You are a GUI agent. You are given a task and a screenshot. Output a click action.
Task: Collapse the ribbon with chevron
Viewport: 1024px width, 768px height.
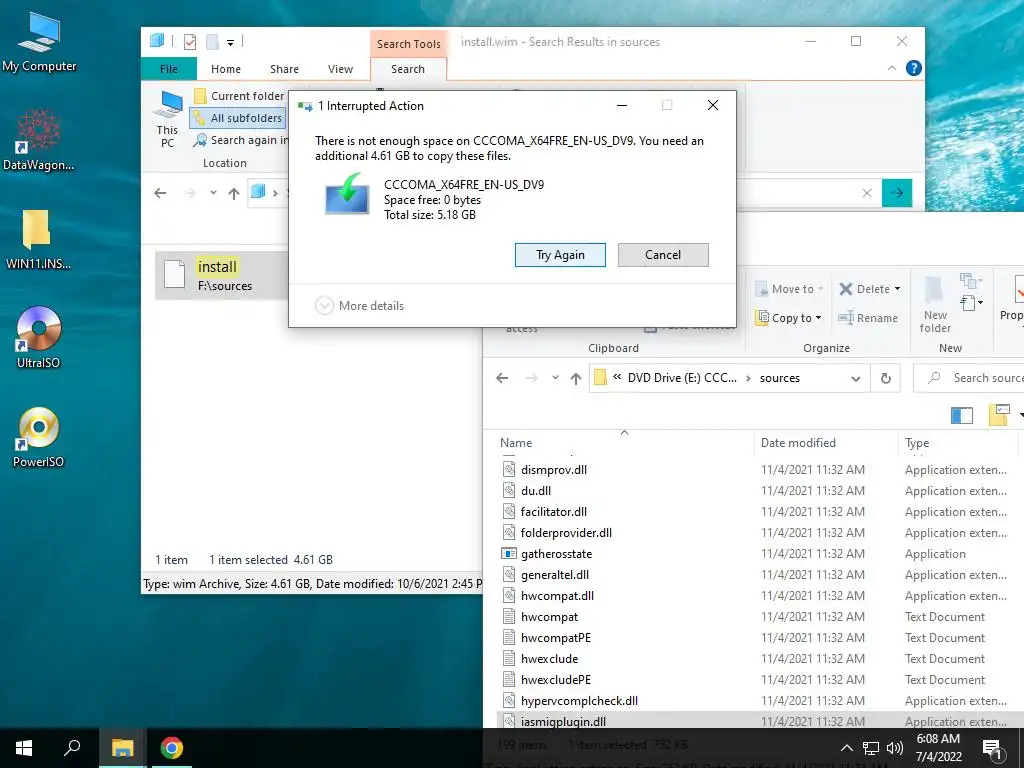(891, 69)
